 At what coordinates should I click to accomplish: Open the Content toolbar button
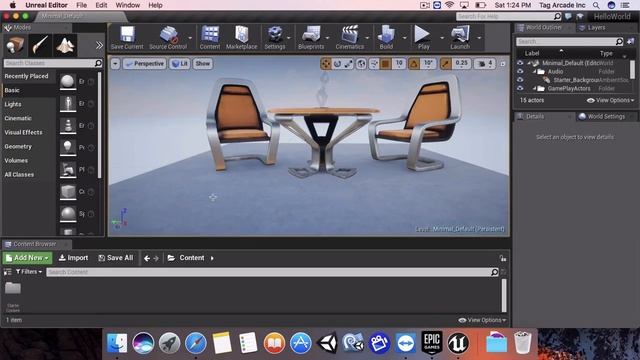point(210,38)
